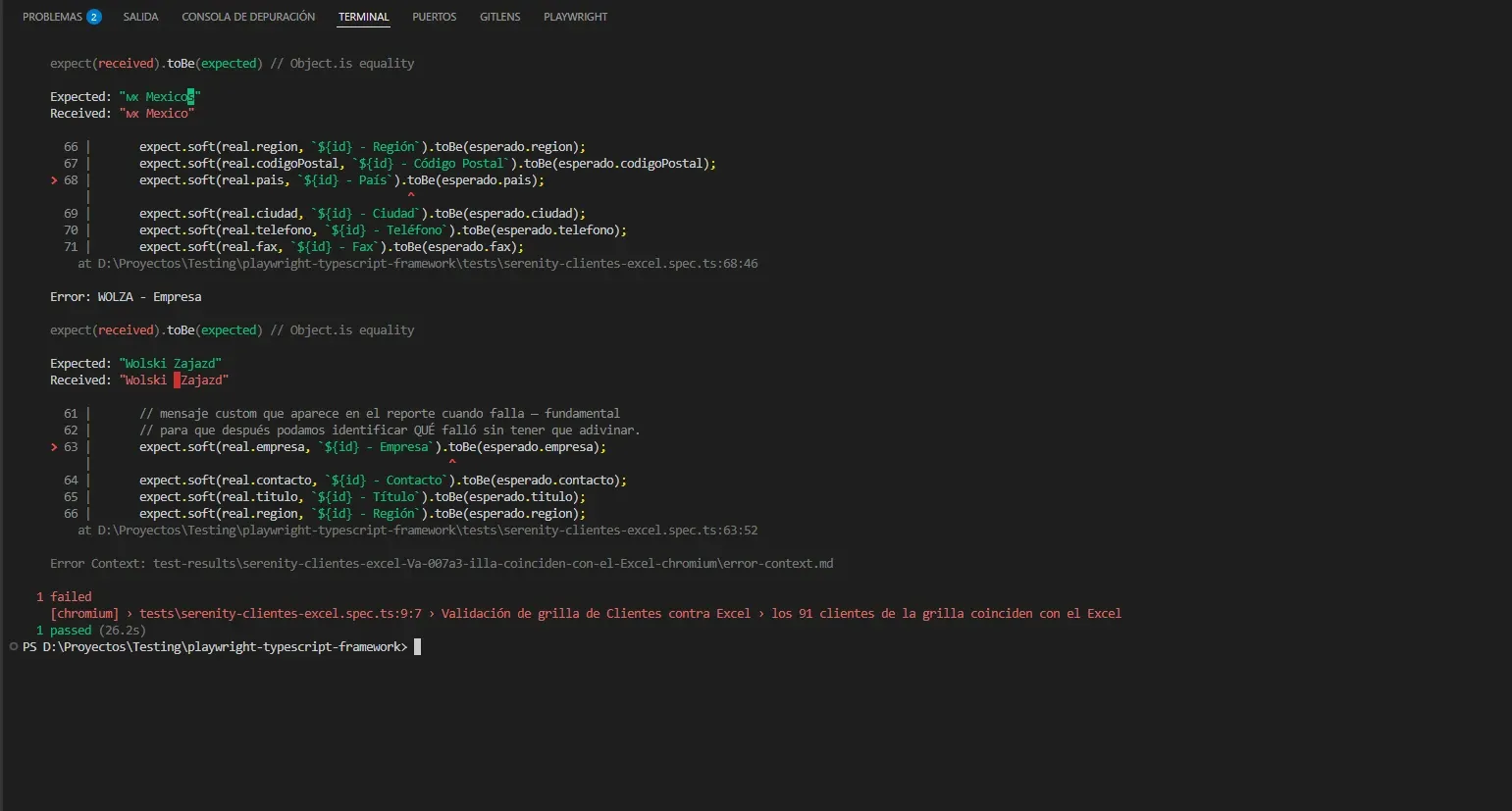Click the problems count badge showing 2
This screenshot has width=1512, height=811.
[x=93, y=16]
